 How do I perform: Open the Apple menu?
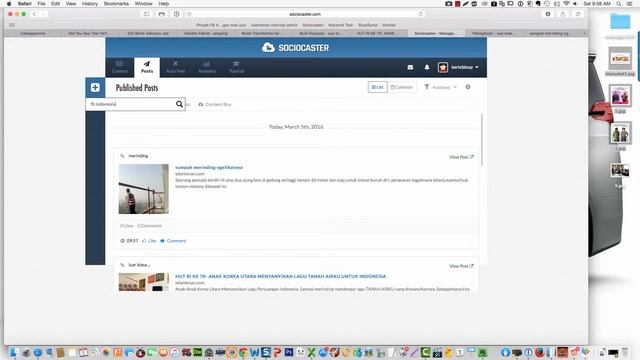pos(9,4)
